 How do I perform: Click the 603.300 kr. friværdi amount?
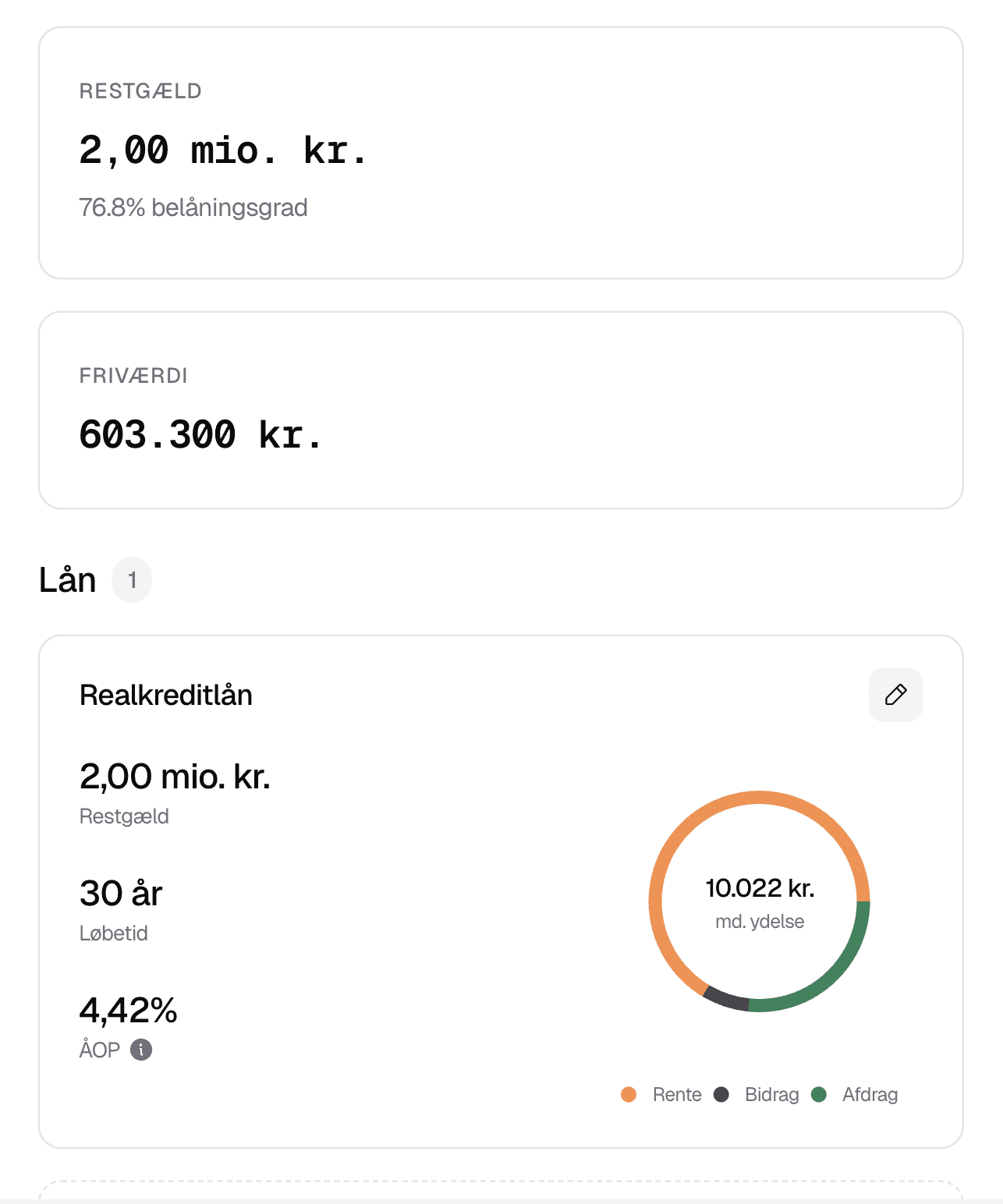point(201,434)
